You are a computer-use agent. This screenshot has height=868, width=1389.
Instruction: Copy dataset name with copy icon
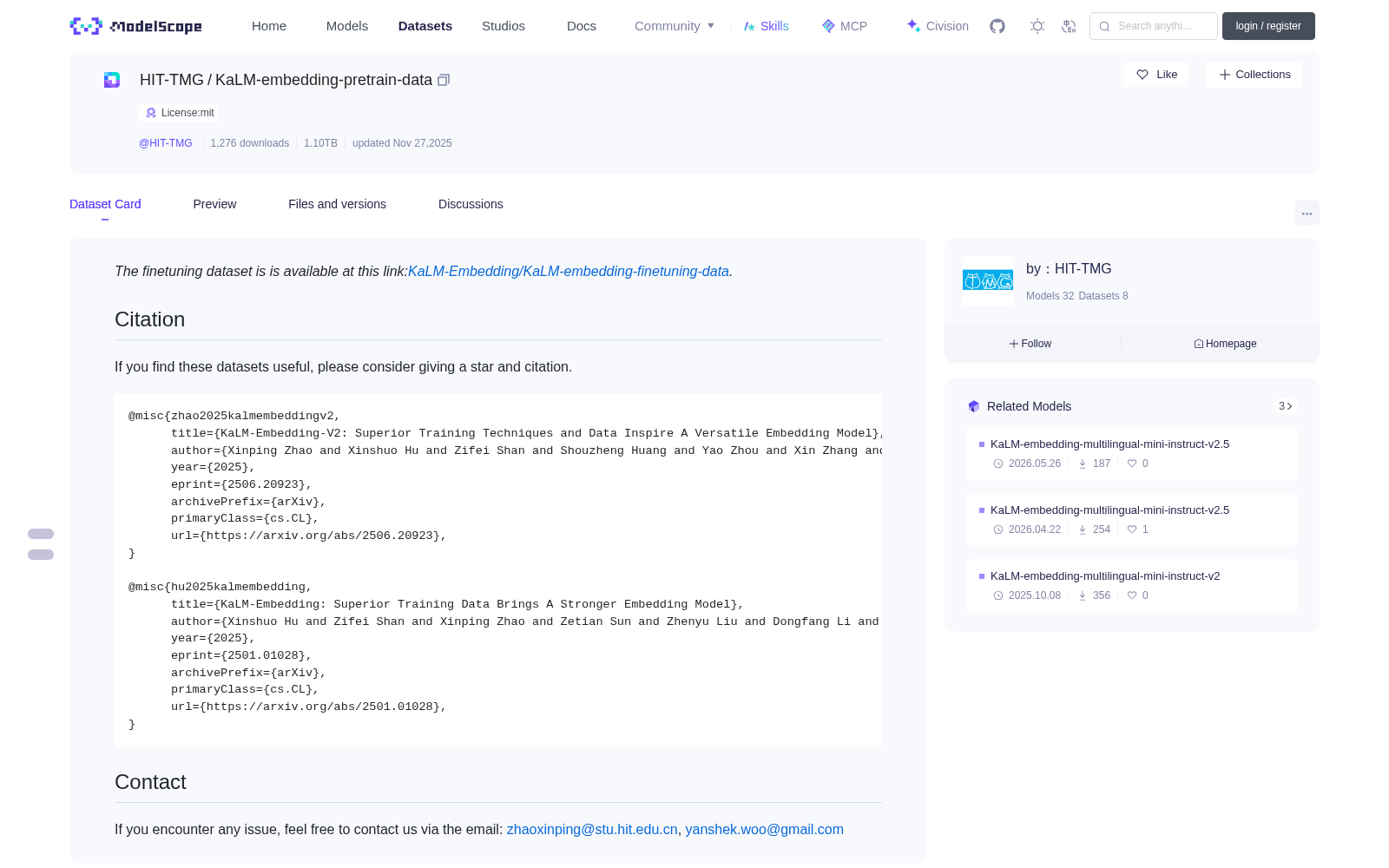(444, 80)
